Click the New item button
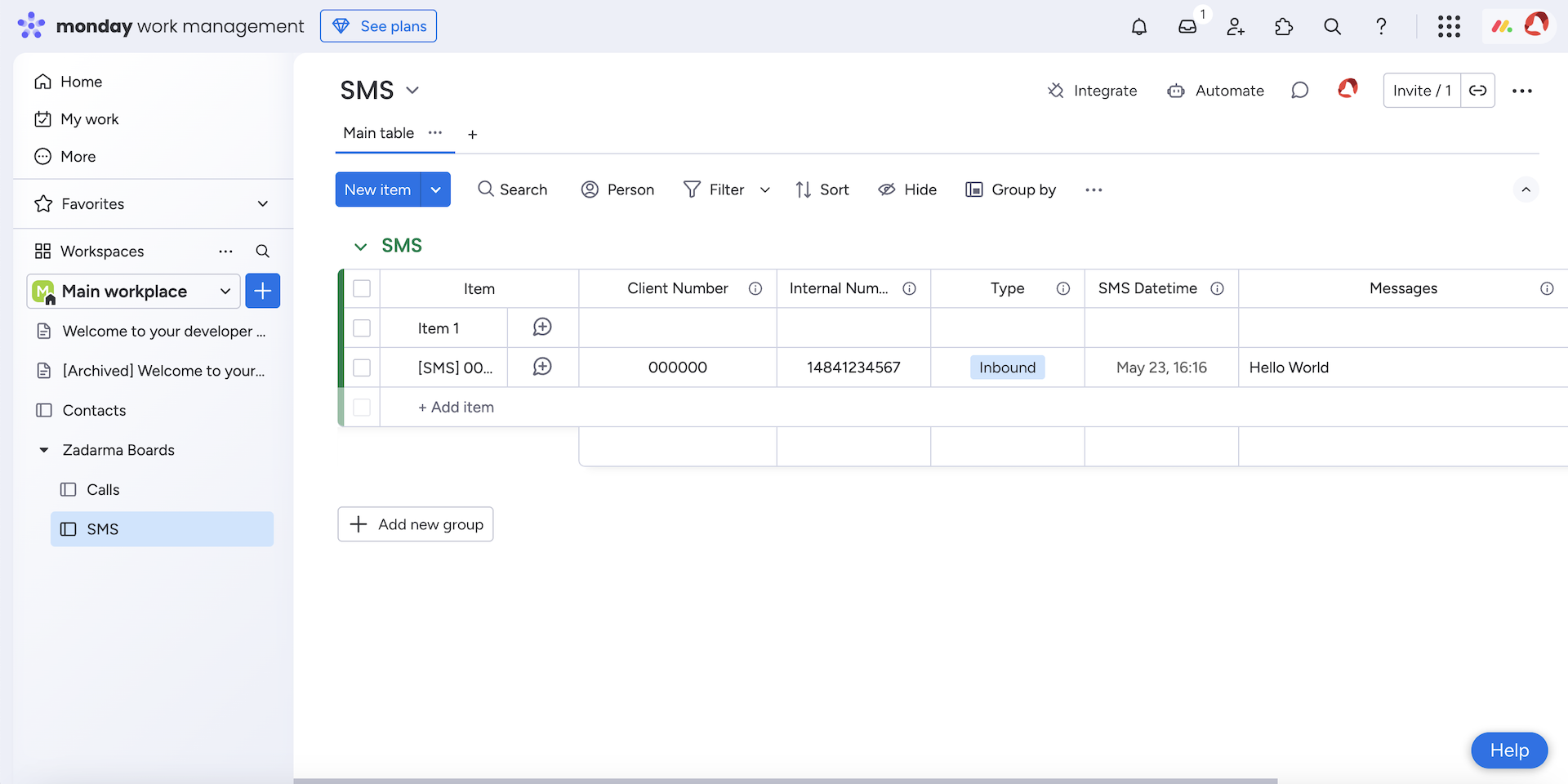Viewport: 1568px width, 784px height. [x=377, y=189]
